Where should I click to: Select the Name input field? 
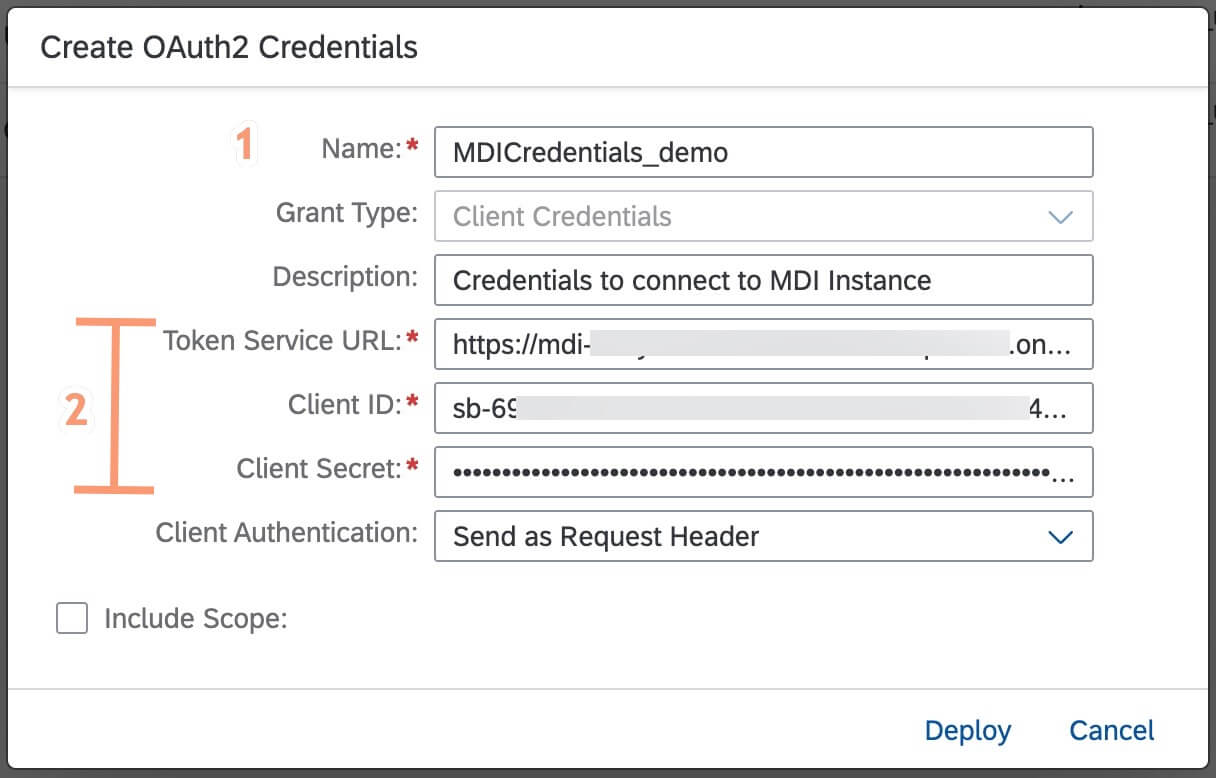[x=763, y=152]
